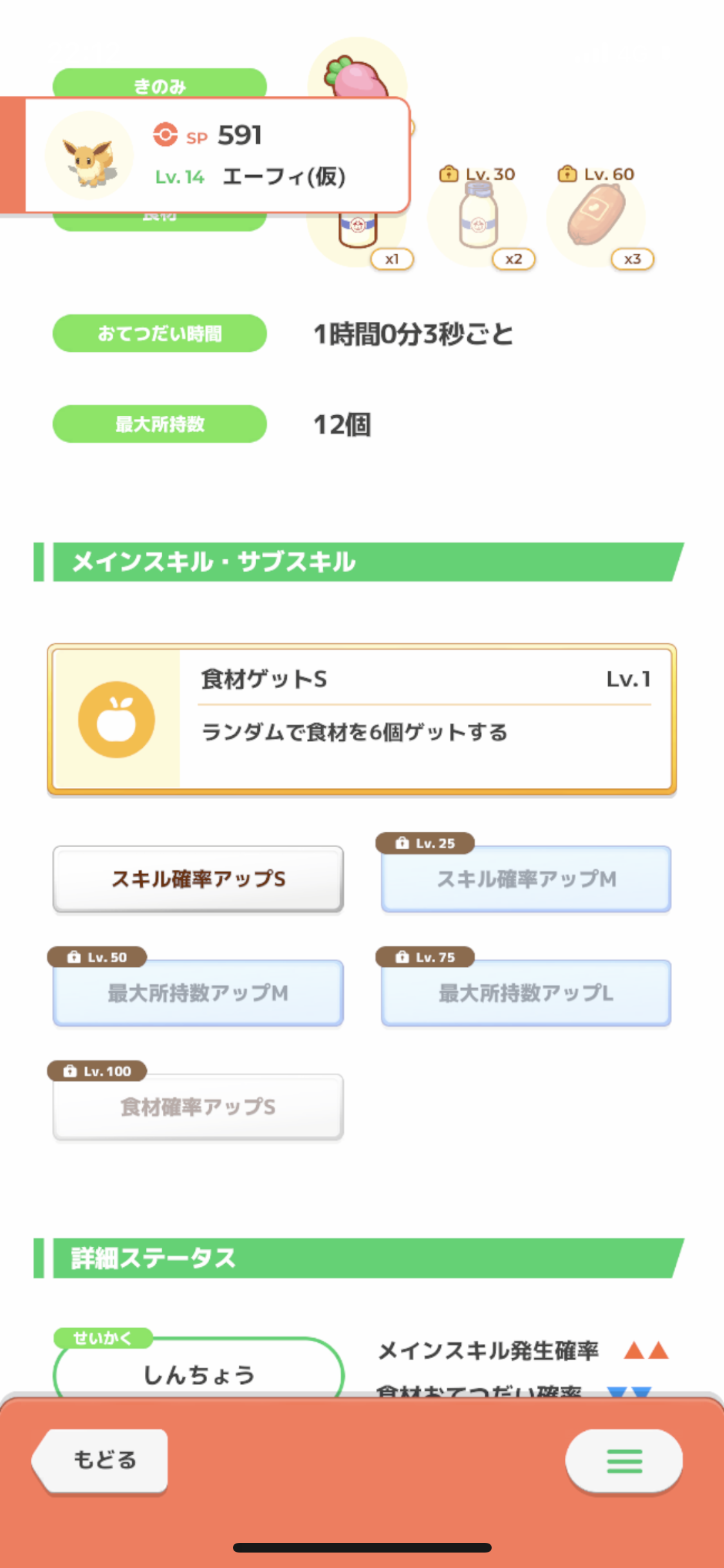This screenshot has width=724, height=1568.
Task: View locked 最大所持数アップL sub skill
Action: click(x=526, y=993)
